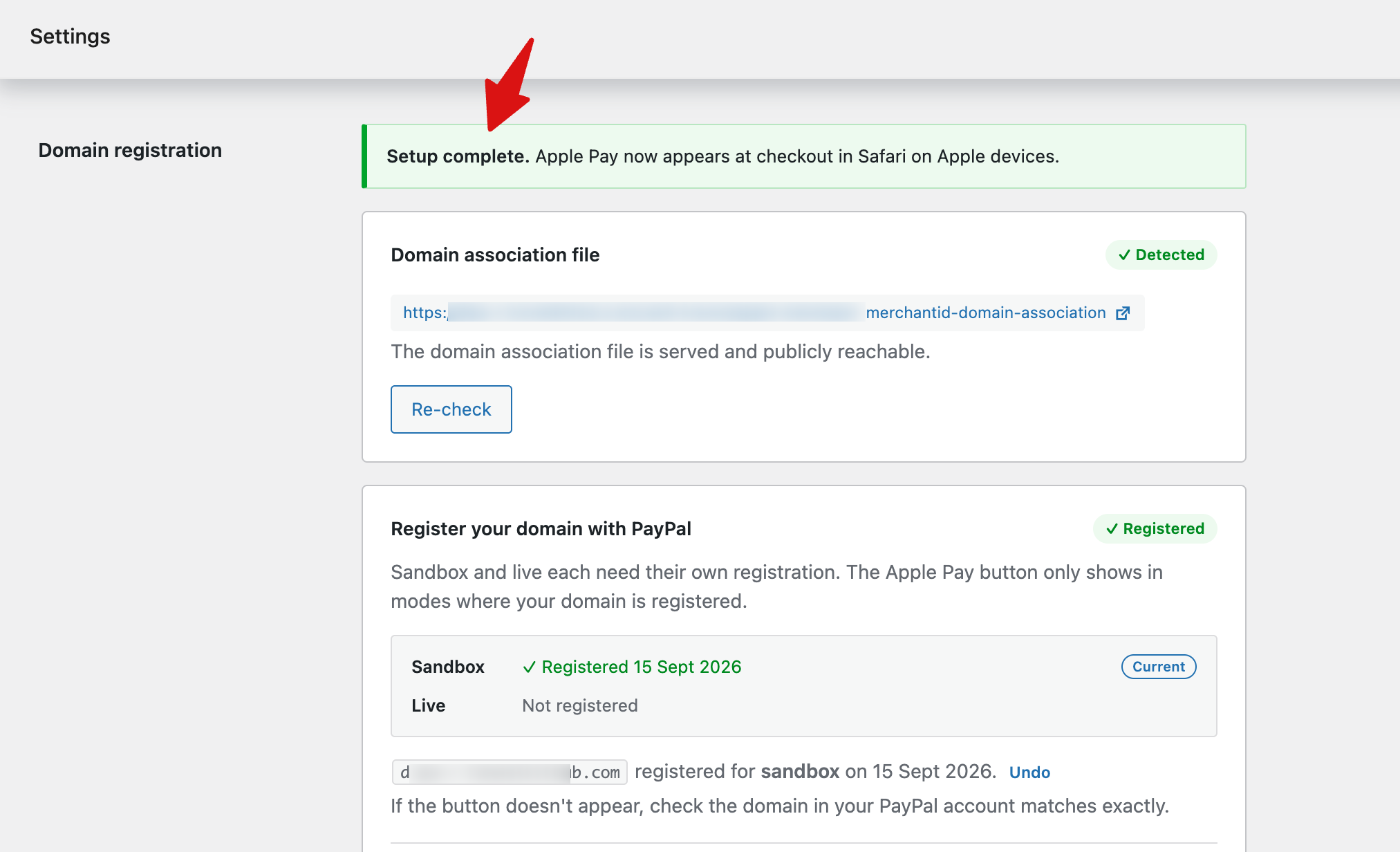Click the Detected status badge

(1161, 254)
